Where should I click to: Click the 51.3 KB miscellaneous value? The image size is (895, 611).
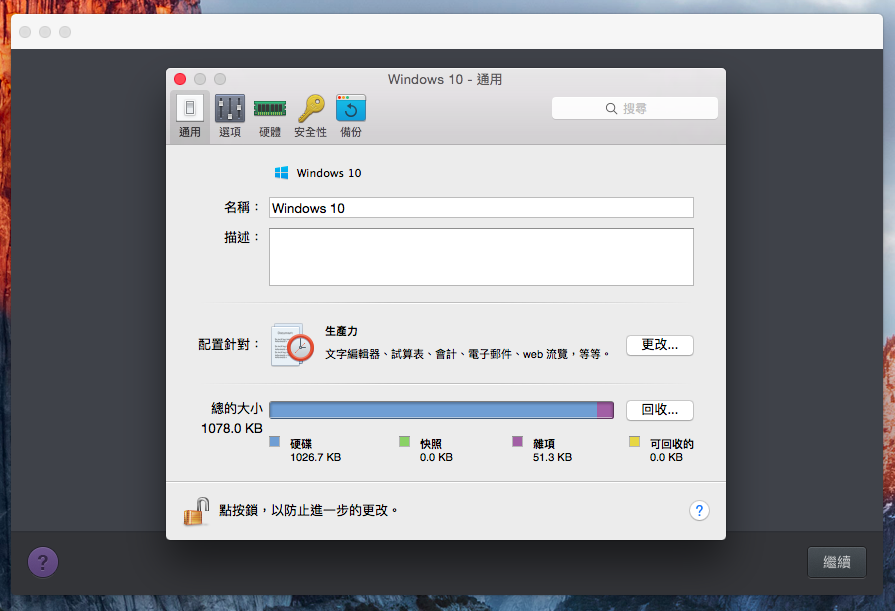coord(553,457)
